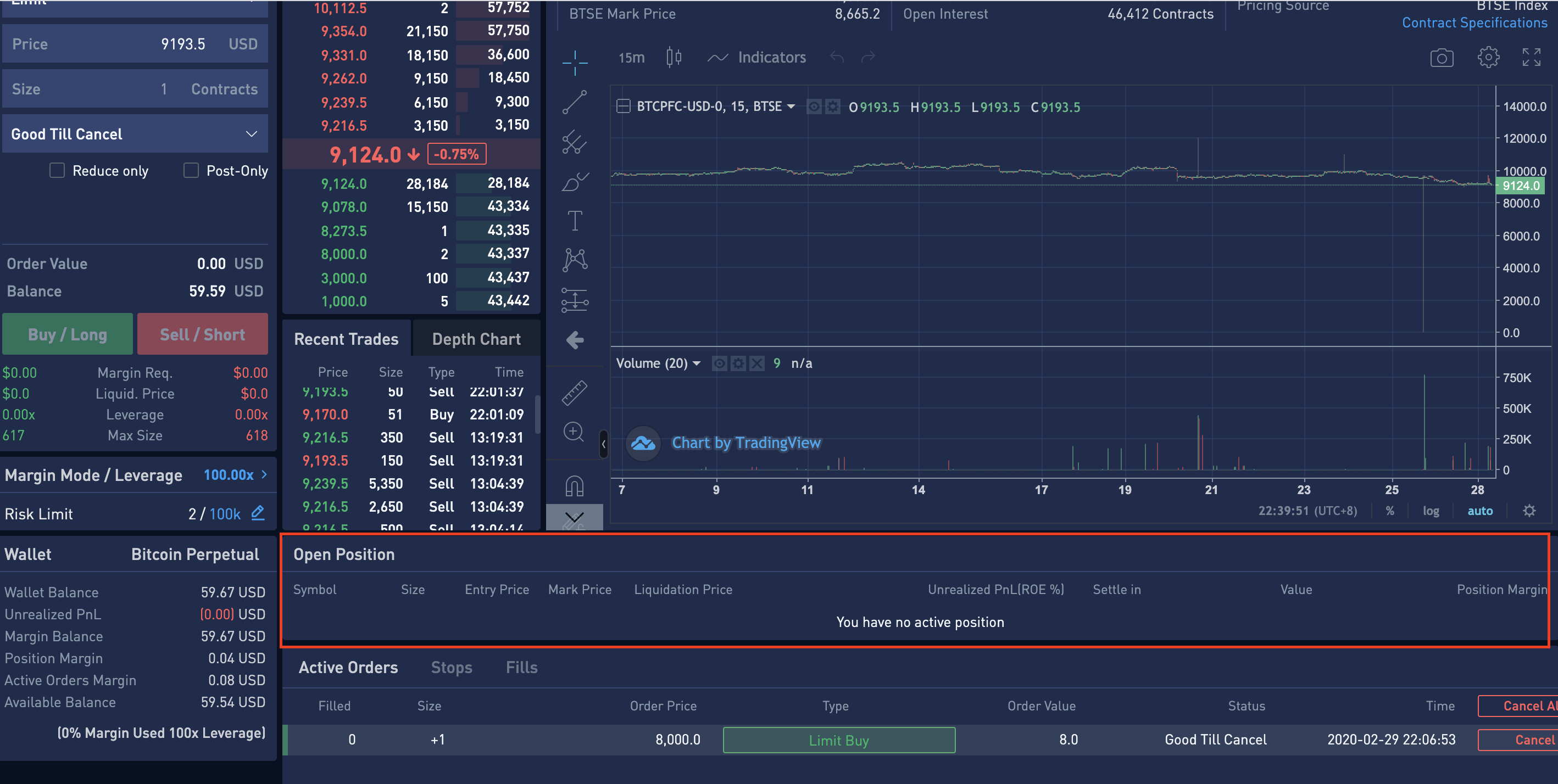The height and width of the screenshot is (784, 1558).
Task: Select the chart zoom-in tool
Action: click(x=574, y=432)
